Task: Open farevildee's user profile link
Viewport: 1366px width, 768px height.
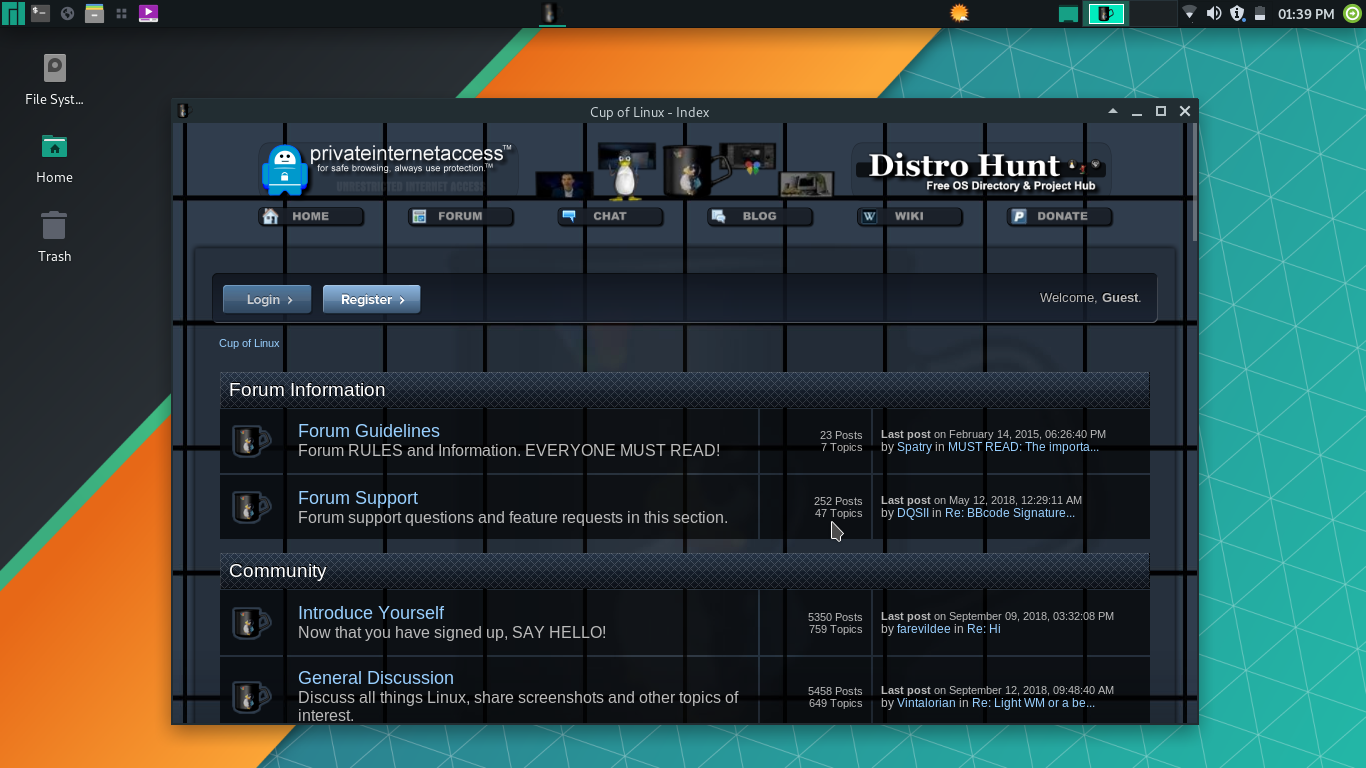Action: point(924,629)
